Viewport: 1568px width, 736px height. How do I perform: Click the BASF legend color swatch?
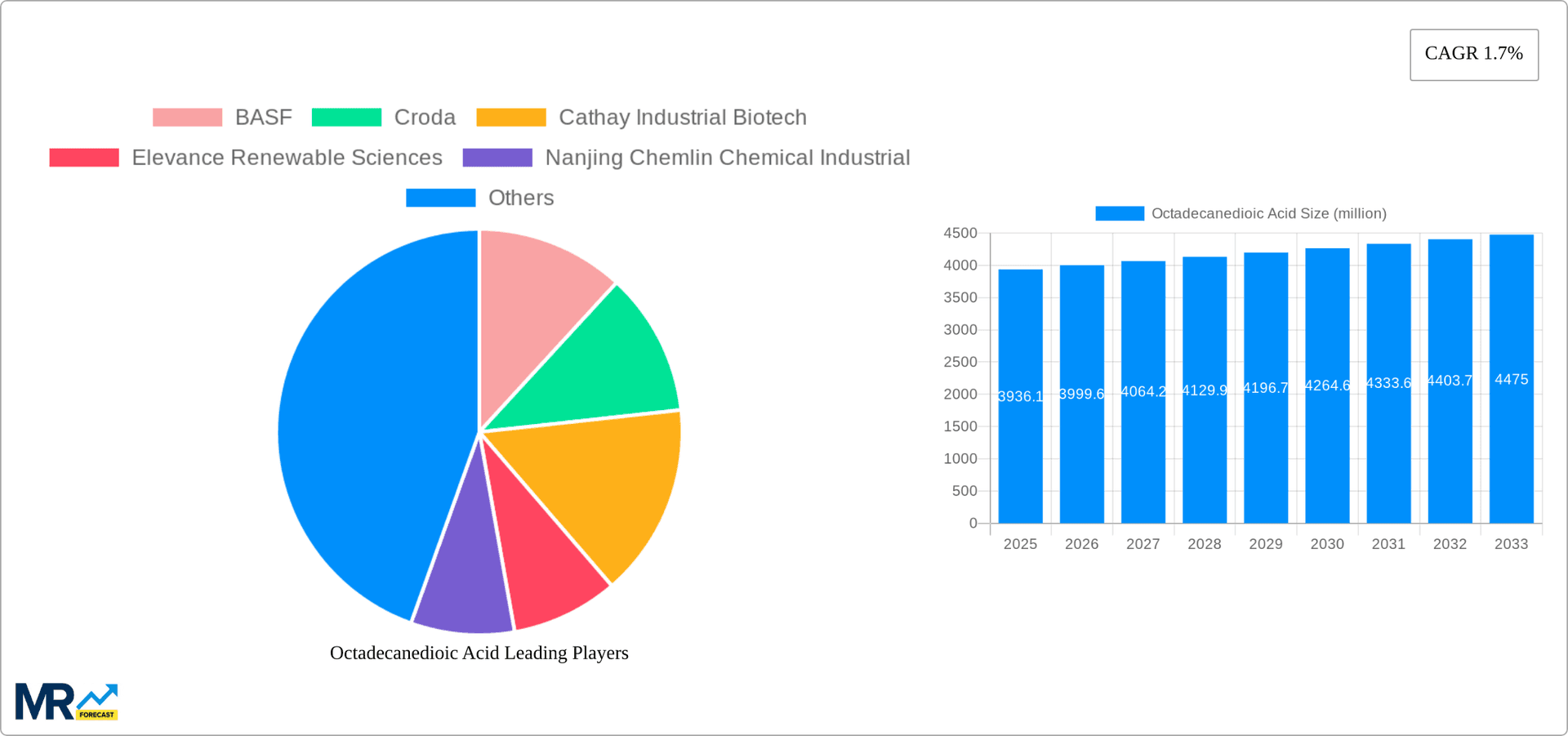tap(186, 117)
